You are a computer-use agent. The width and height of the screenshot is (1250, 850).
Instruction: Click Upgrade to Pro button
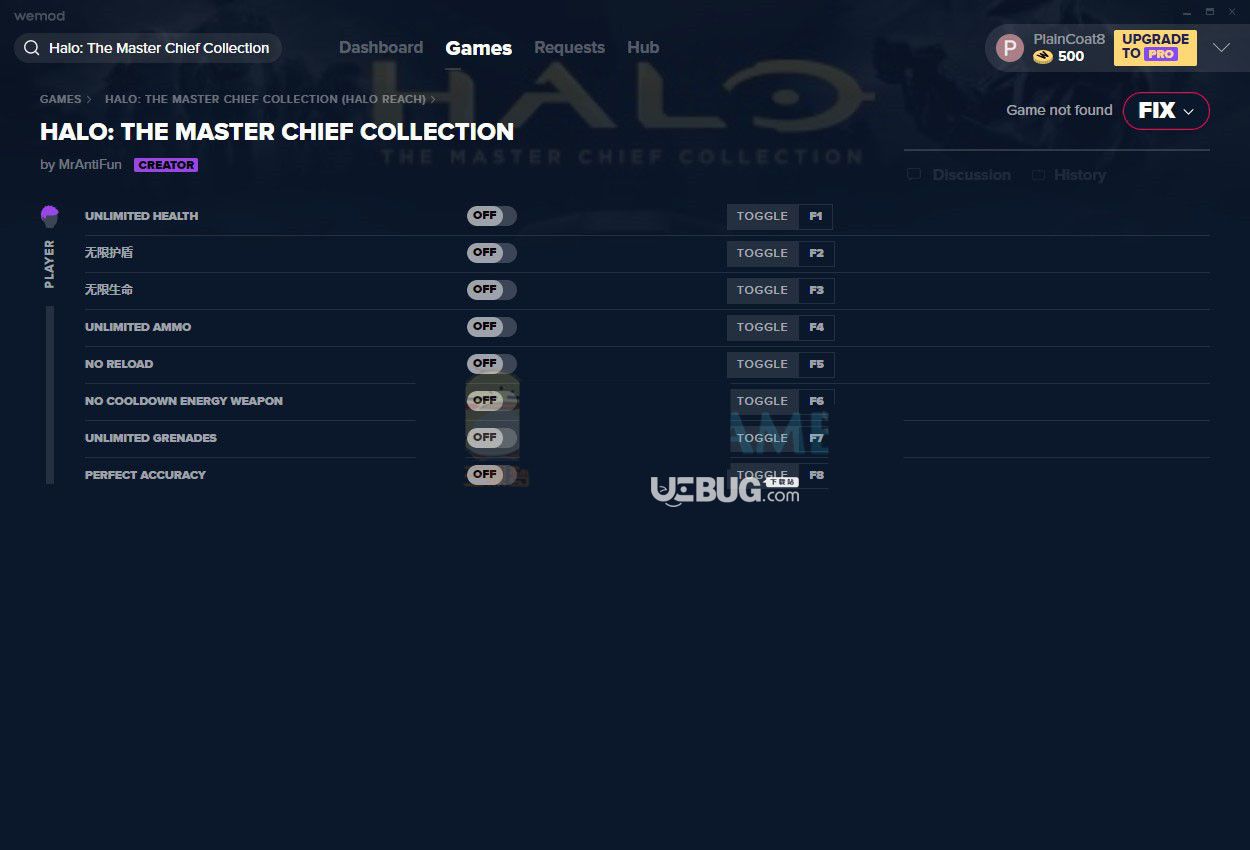(1155, 47)
